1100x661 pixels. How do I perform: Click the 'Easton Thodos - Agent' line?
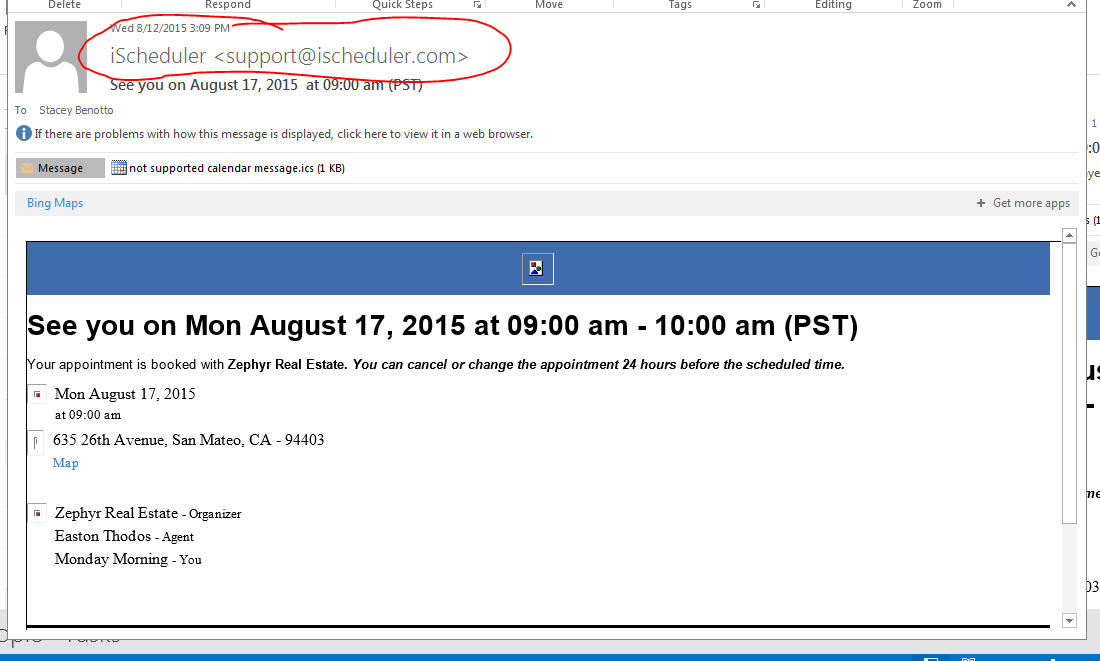(124, 536)
